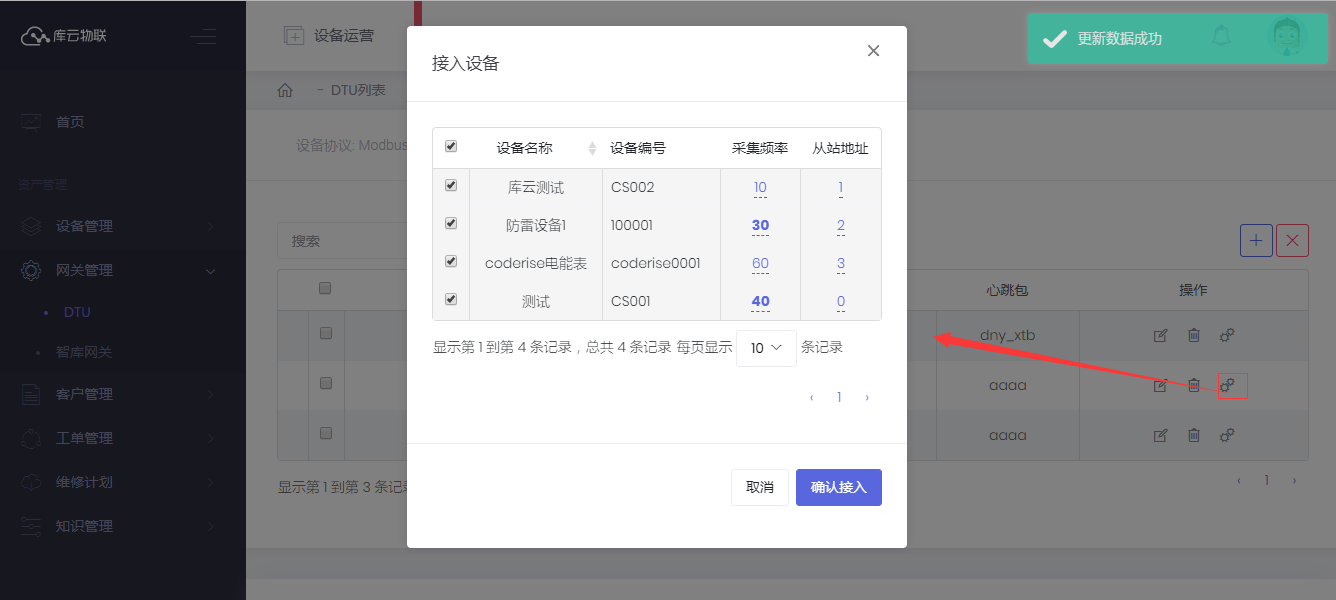
Task: Toggle checkbox for coderise电能表 row
Action: coord(451,262)
